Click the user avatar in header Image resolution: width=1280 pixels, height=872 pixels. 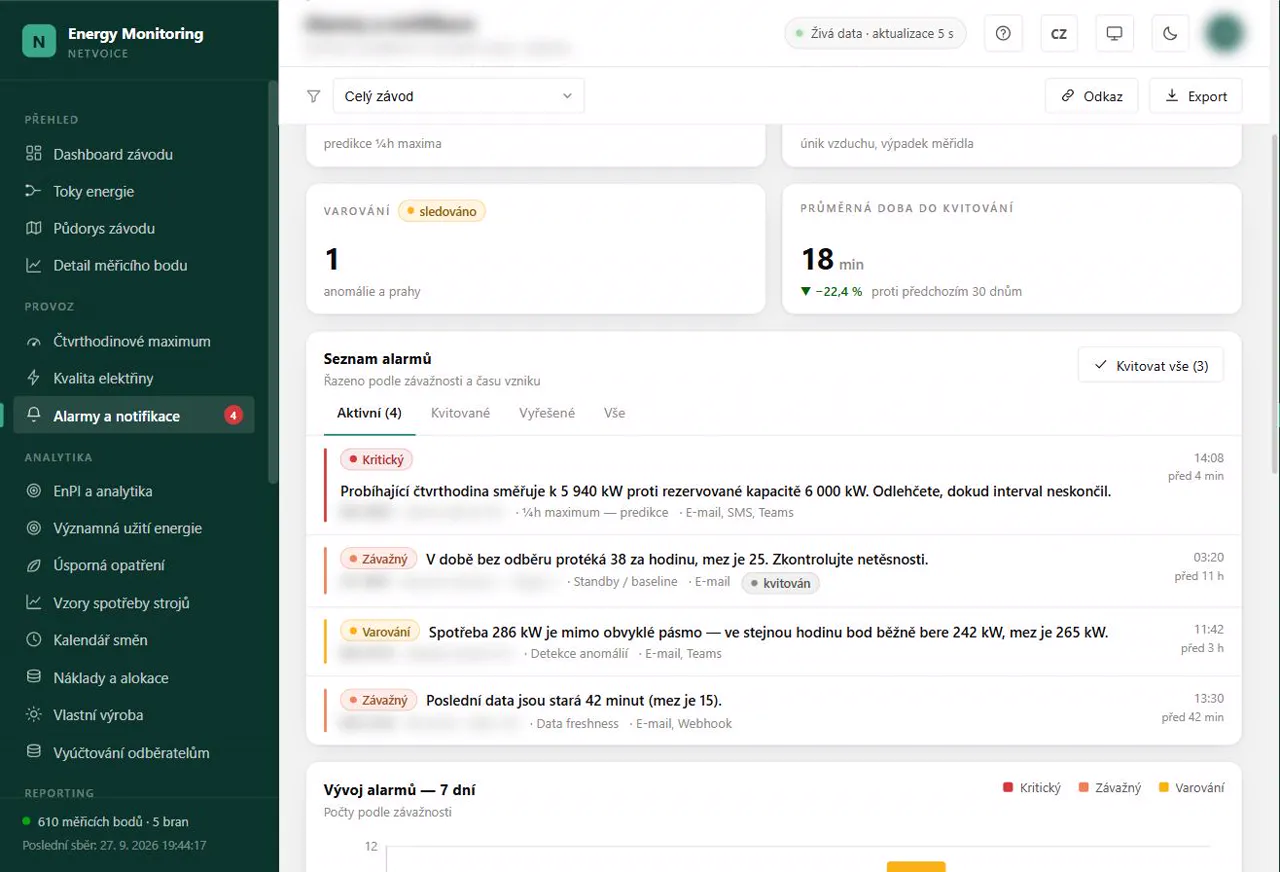coord(1224,33)
